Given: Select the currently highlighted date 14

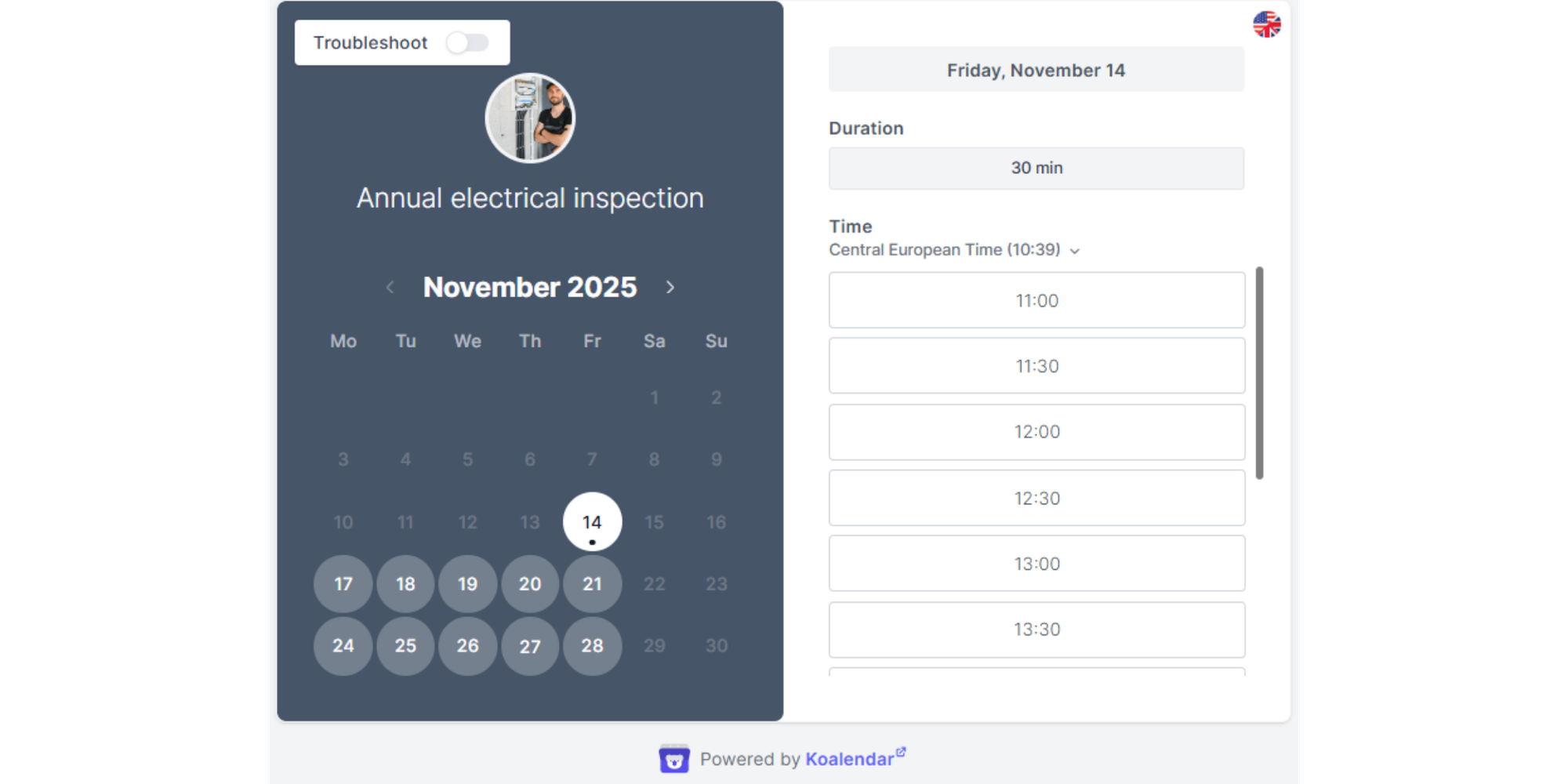Looking at the screenshot, I should tap(592, 521).
